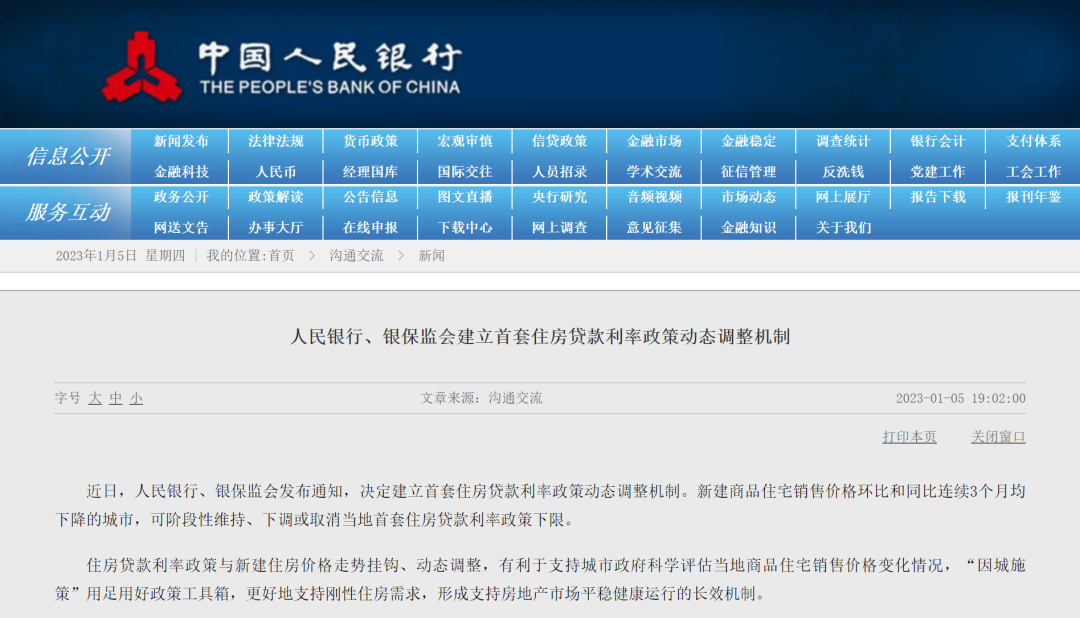Viewport: 1080px width, 618px height.
Task: Open 工会工作 navigation item
Action: pyautogui.click(x=1033, y=172)
